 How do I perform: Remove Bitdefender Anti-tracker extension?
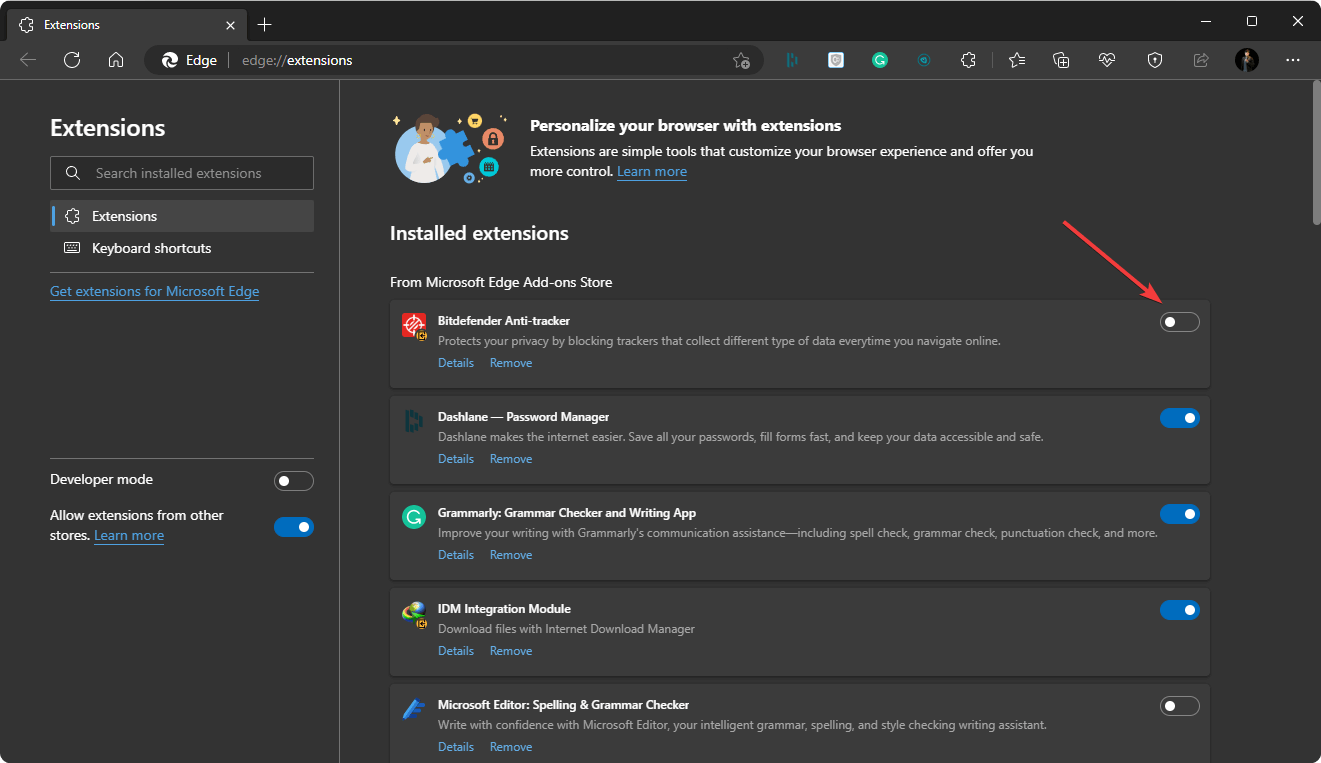click(511, 363)
